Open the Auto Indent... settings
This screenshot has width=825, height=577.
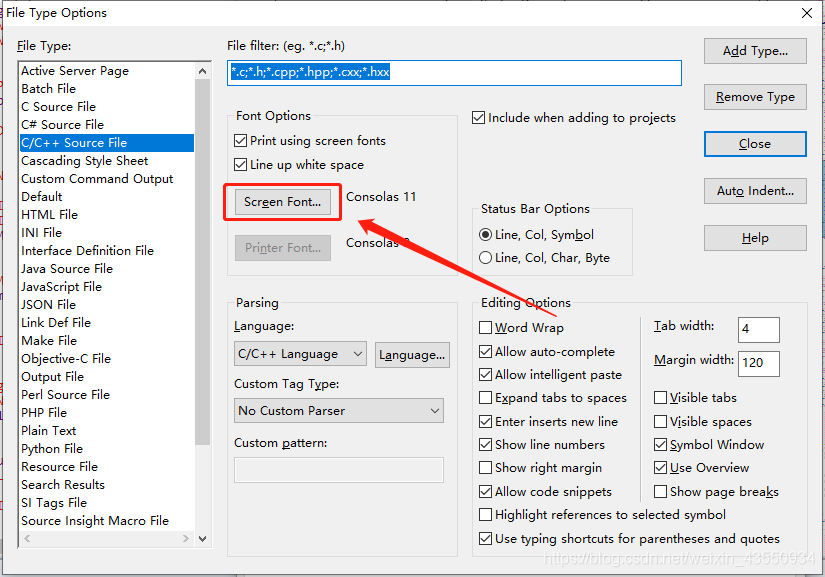(755, 191)
